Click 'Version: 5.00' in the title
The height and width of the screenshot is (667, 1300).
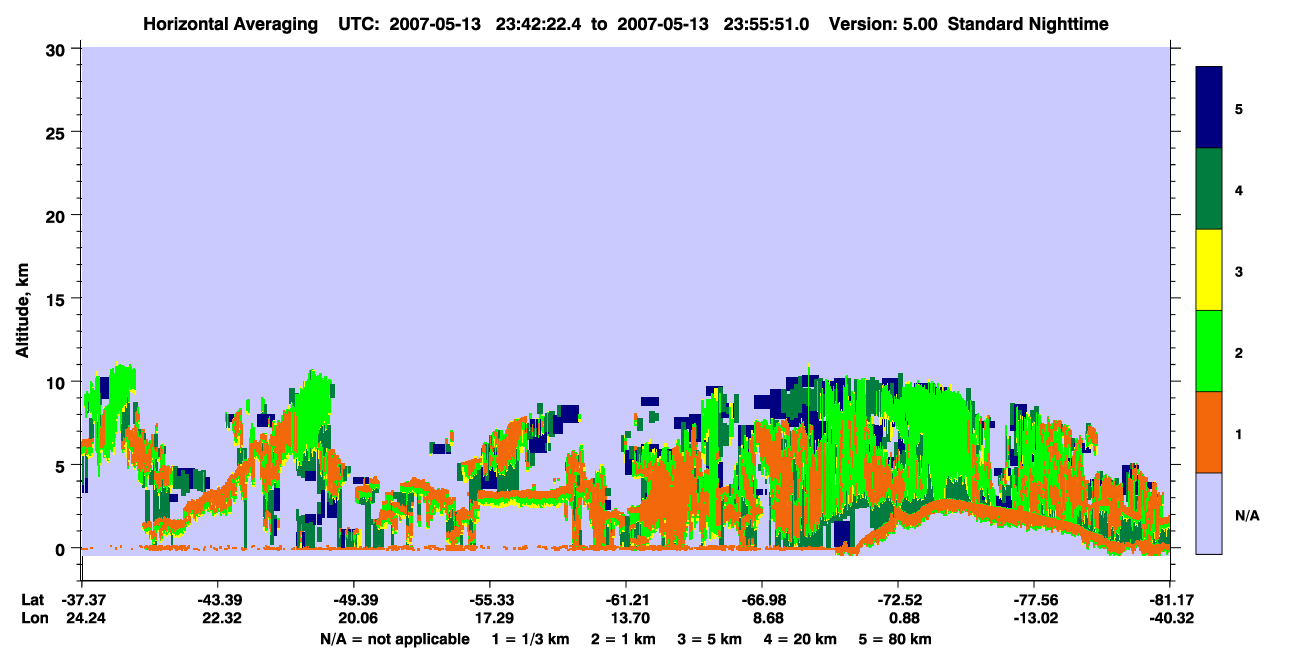pyautogui.click(x=884, y=23)
